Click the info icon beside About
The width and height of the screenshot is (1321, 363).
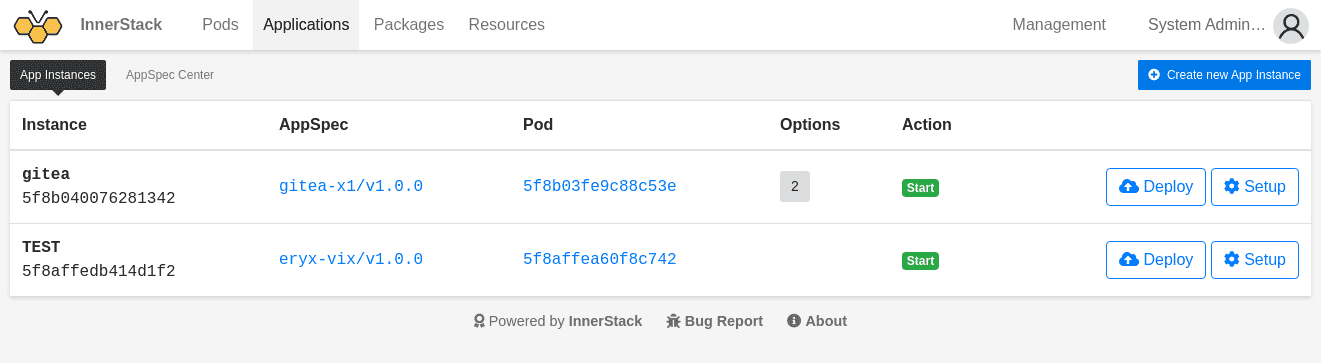pyautogui.click(x=794, y=321)
